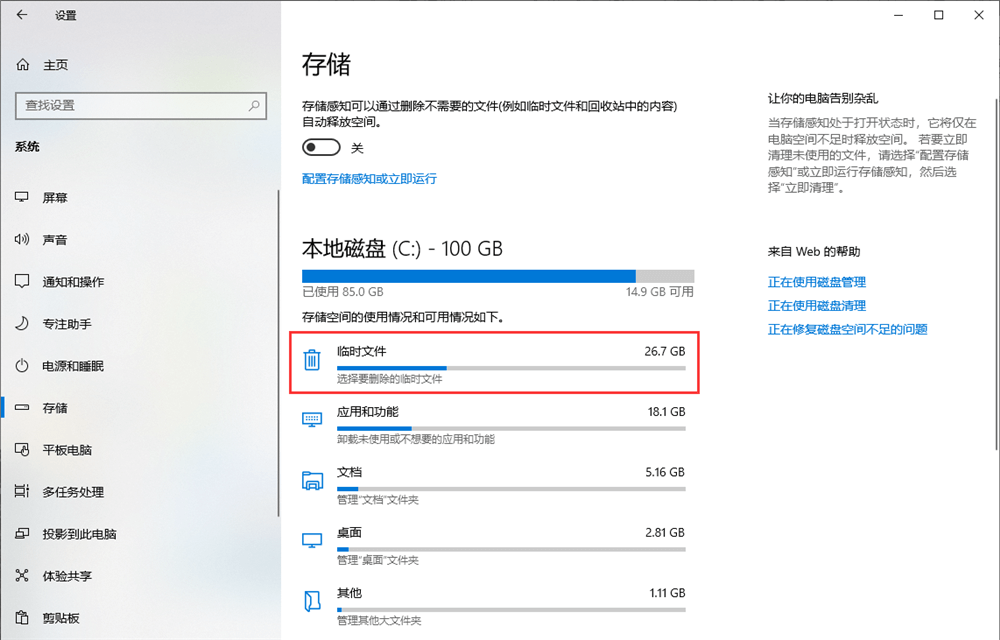Open 临时文件 via the trash can icon
Viewport: 1000px width, 640px height.
(x=311, y=361)
